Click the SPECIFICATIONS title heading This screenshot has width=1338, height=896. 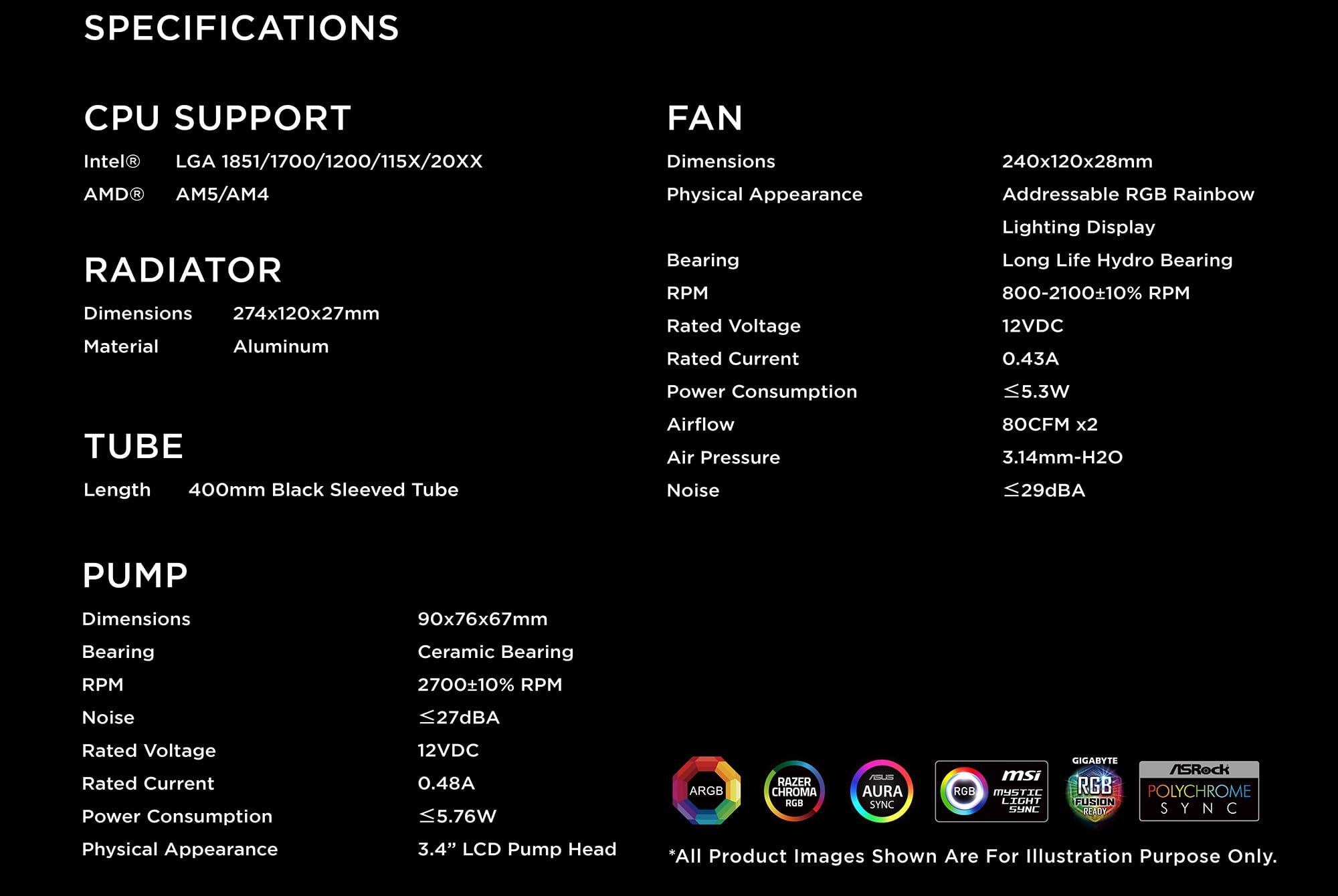pyautogui.click(x=242, y=28)
